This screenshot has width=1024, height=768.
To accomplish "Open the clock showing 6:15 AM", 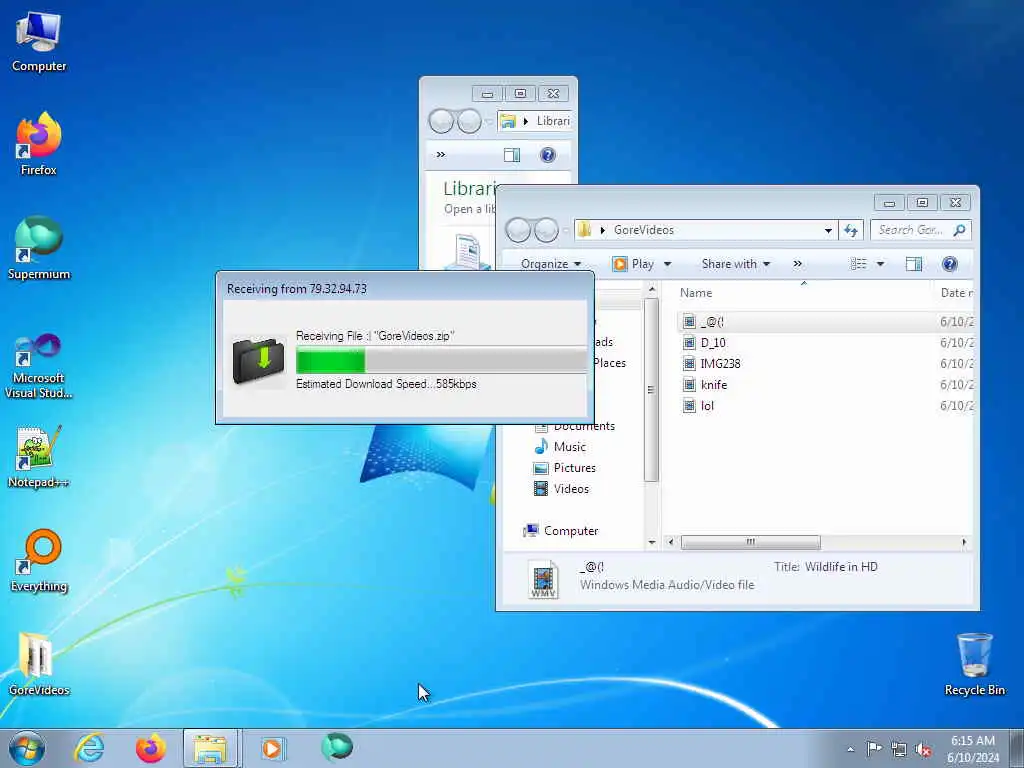I will 973,748.
